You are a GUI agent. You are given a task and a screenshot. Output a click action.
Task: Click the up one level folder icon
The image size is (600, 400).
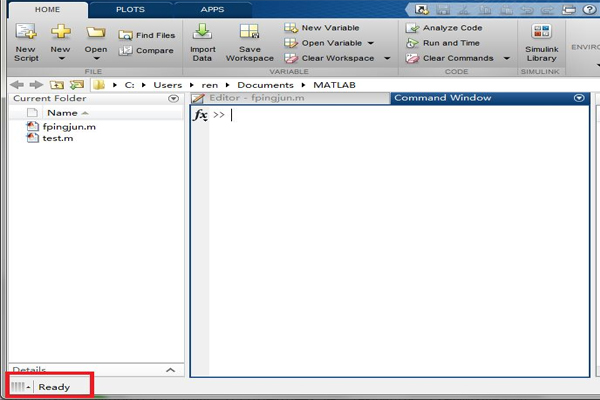click(57, 85)
